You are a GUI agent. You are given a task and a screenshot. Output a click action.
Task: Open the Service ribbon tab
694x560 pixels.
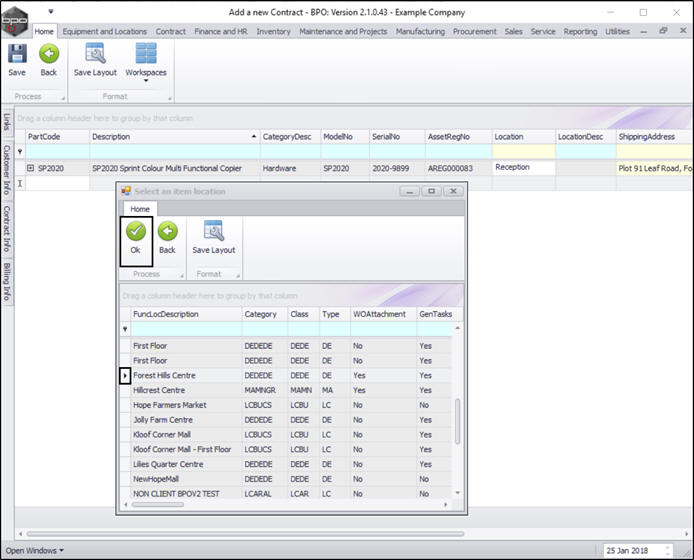[543, 31]
